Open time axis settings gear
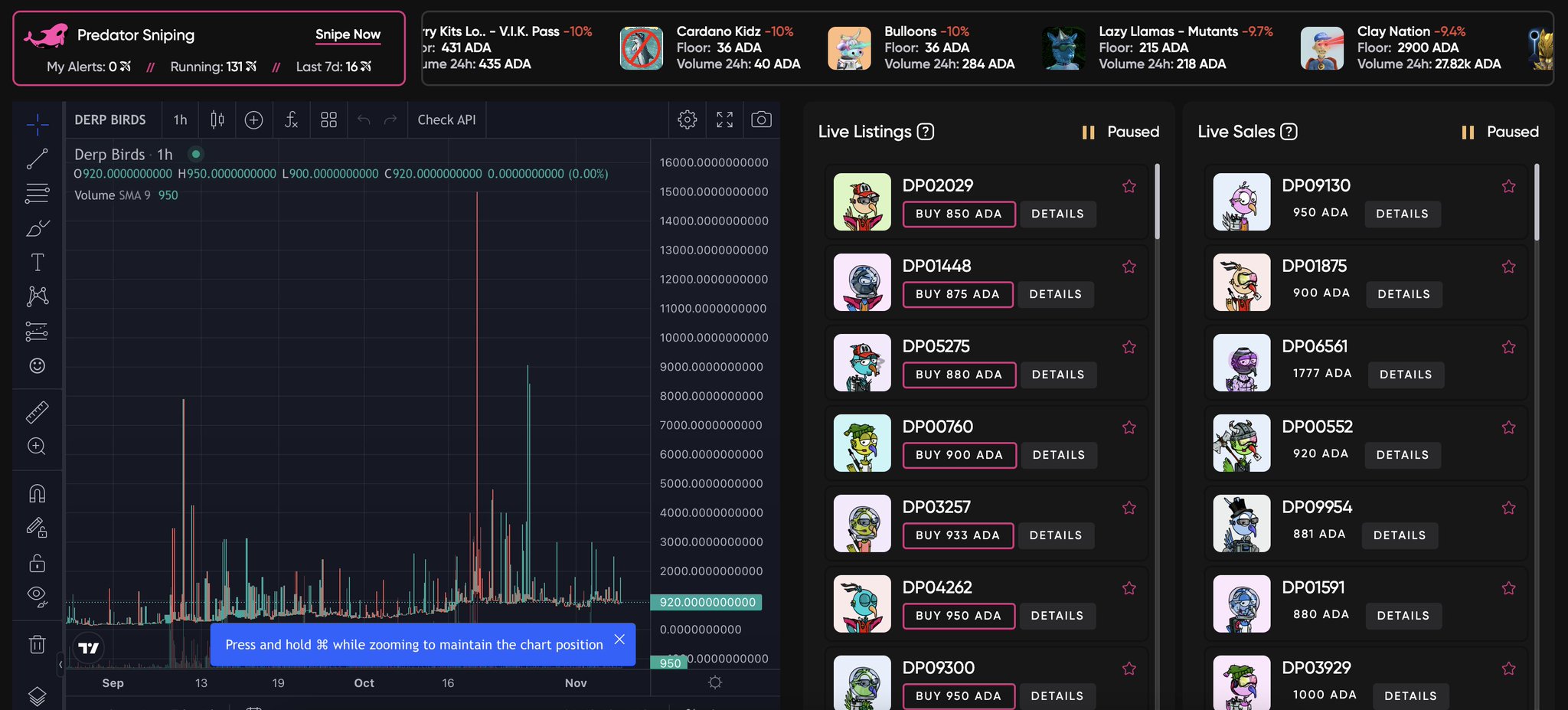1568x710 pixels. (715, 682)
